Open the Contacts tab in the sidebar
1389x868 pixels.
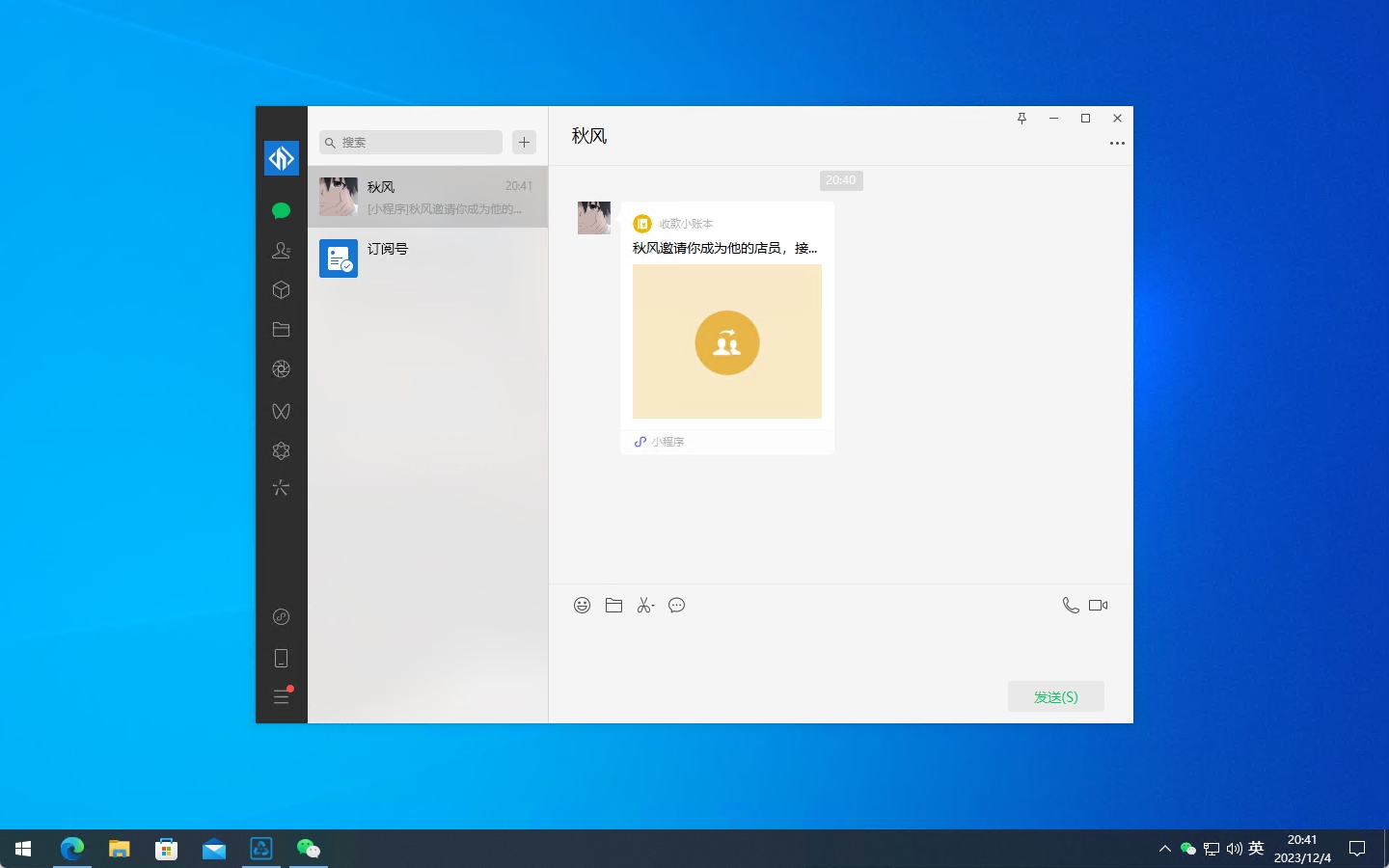281,251
